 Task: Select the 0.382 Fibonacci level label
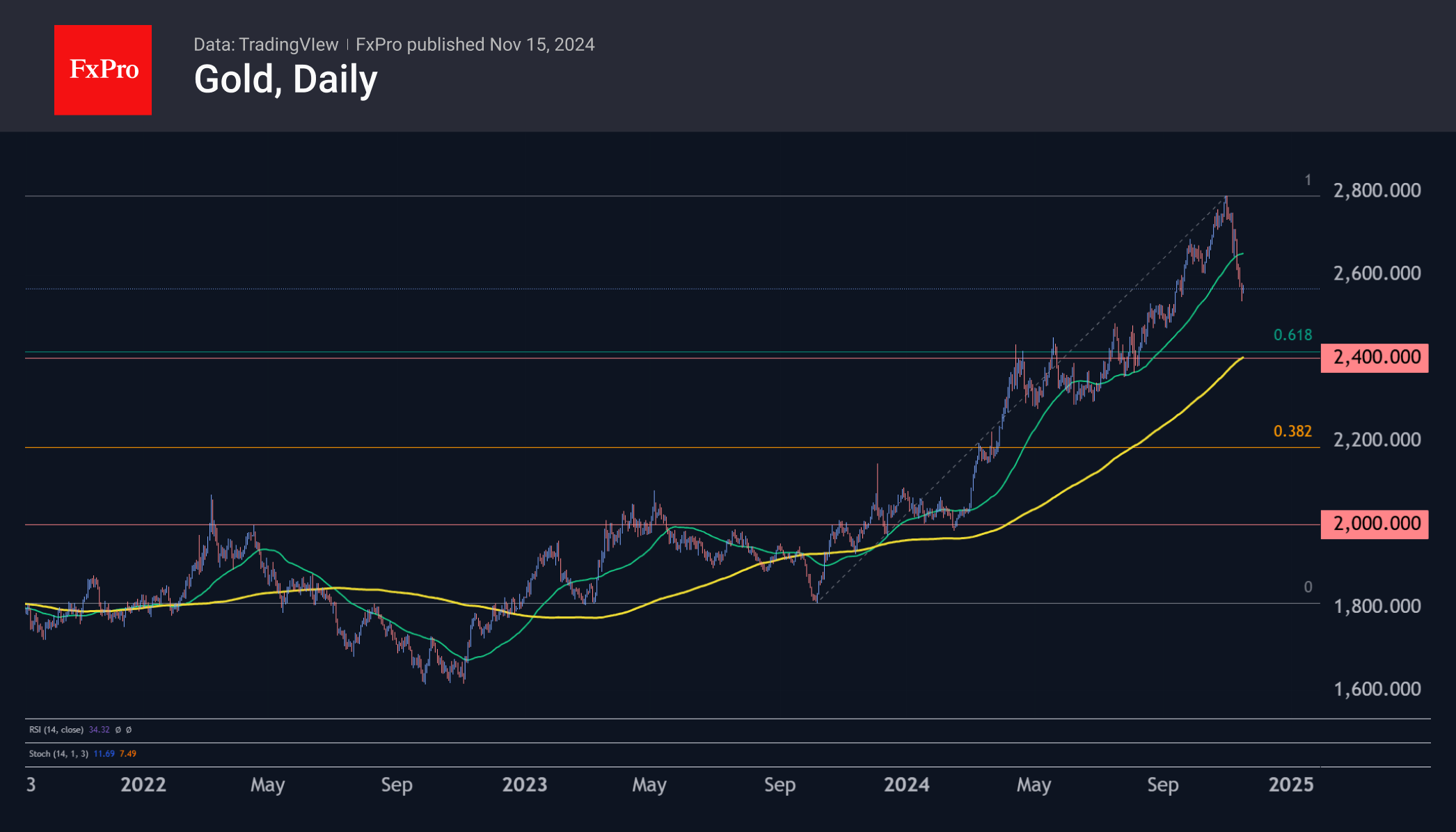click(1292, 431)
